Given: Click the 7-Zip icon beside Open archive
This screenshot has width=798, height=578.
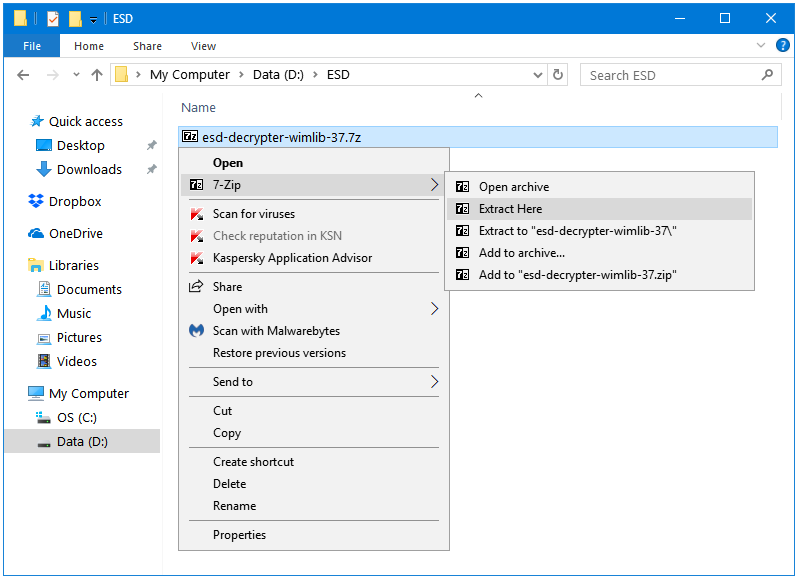Looking at the screenshot, I should [462, 187].
